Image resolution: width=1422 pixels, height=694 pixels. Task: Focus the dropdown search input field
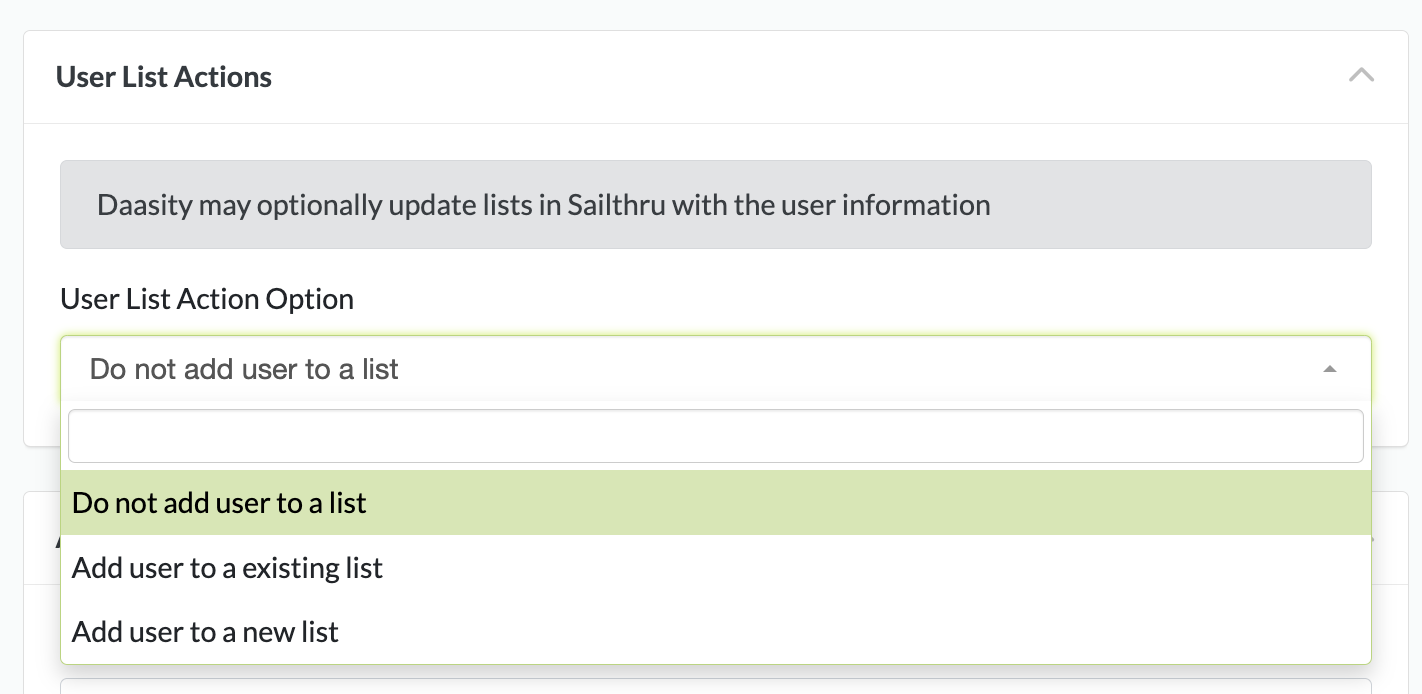point(715,436)
